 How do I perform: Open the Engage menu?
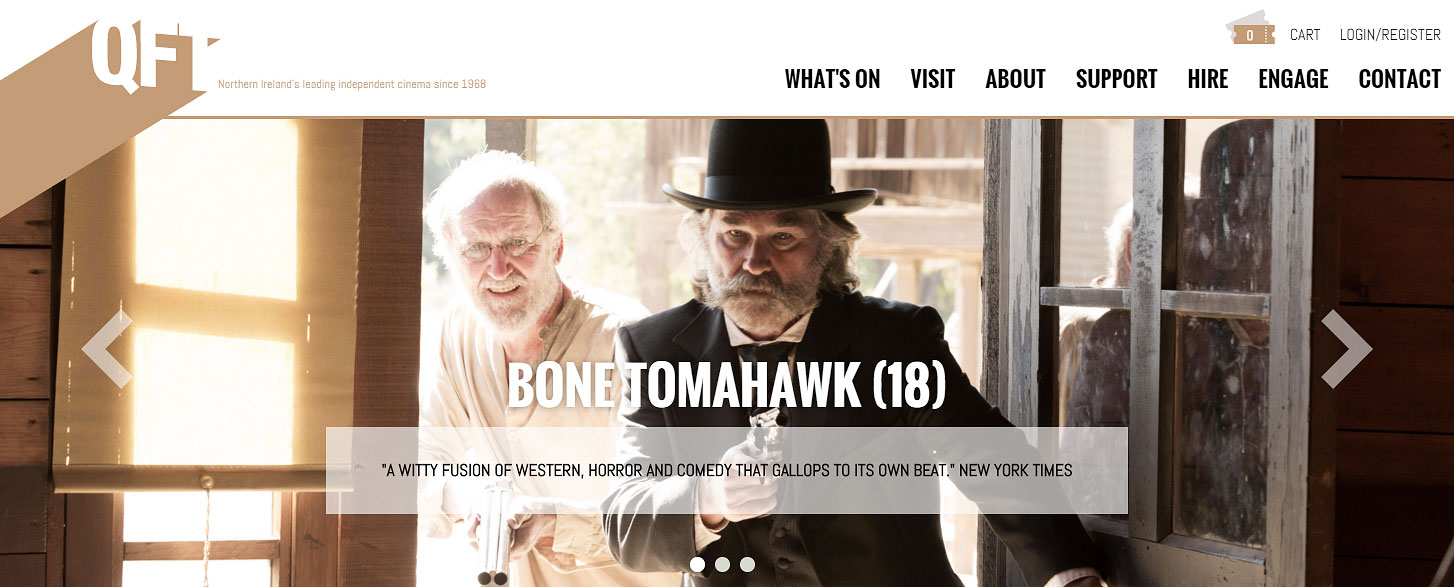coord(1293,79)
